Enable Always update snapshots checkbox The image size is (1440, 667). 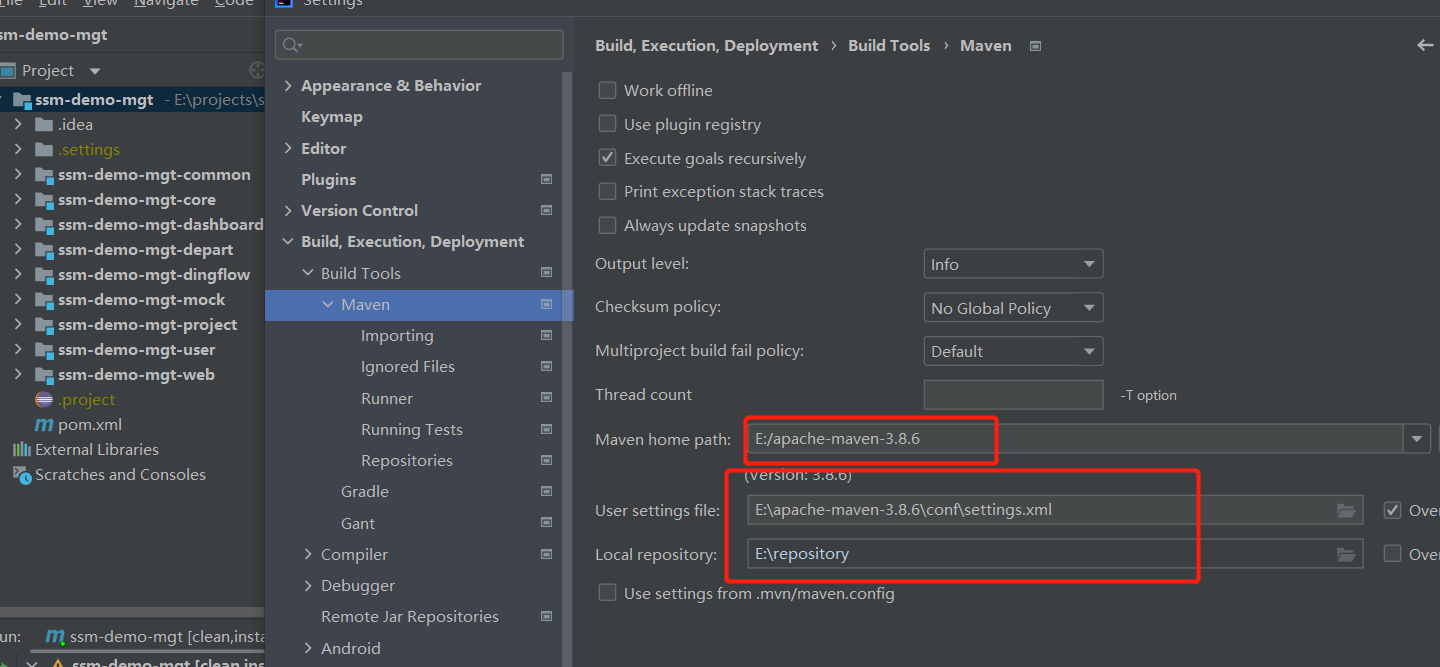click(x=607, y=226)
